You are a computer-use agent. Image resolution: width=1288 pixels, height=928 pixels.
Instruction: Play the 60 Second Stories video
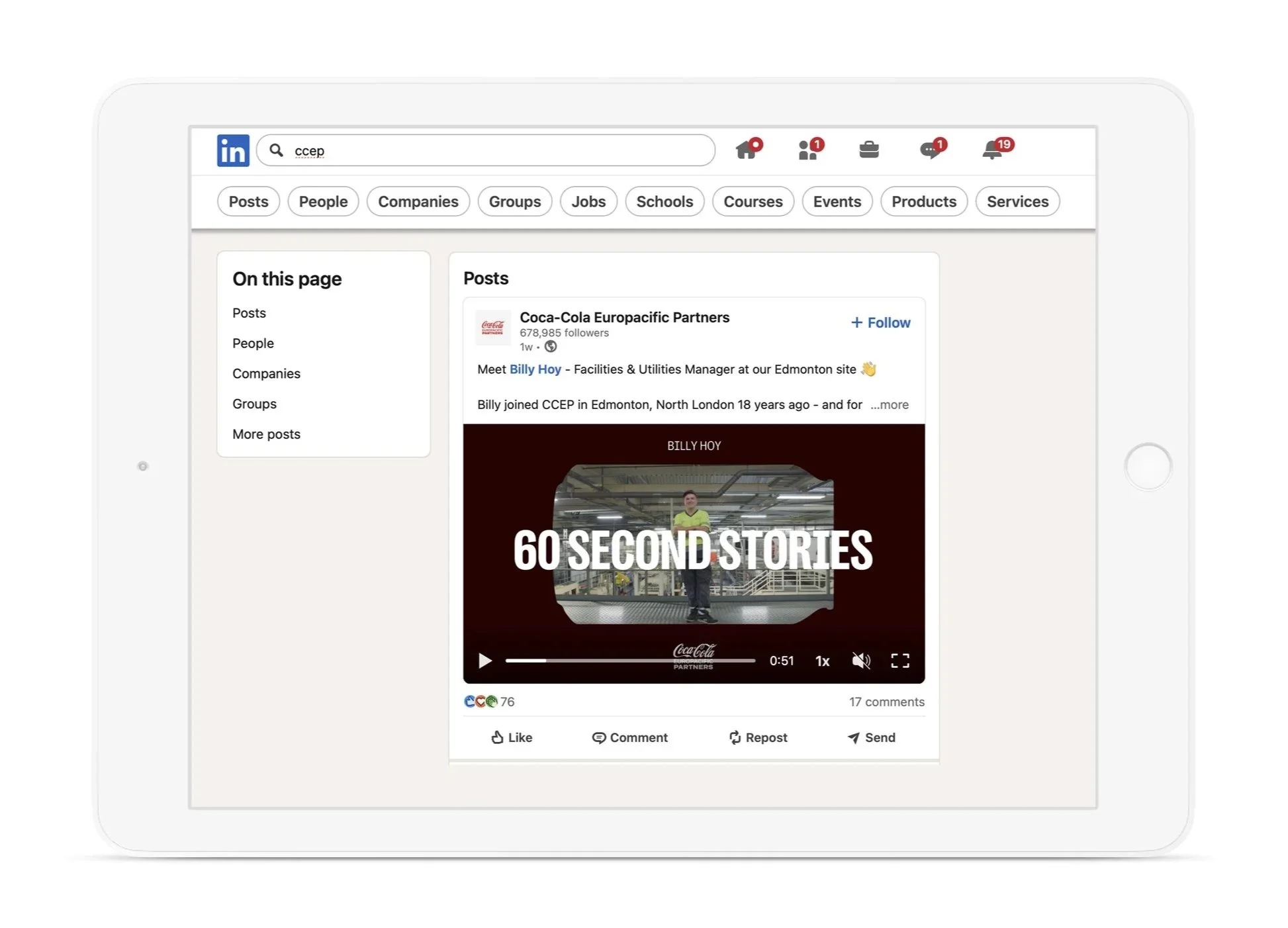coord(485,661)
